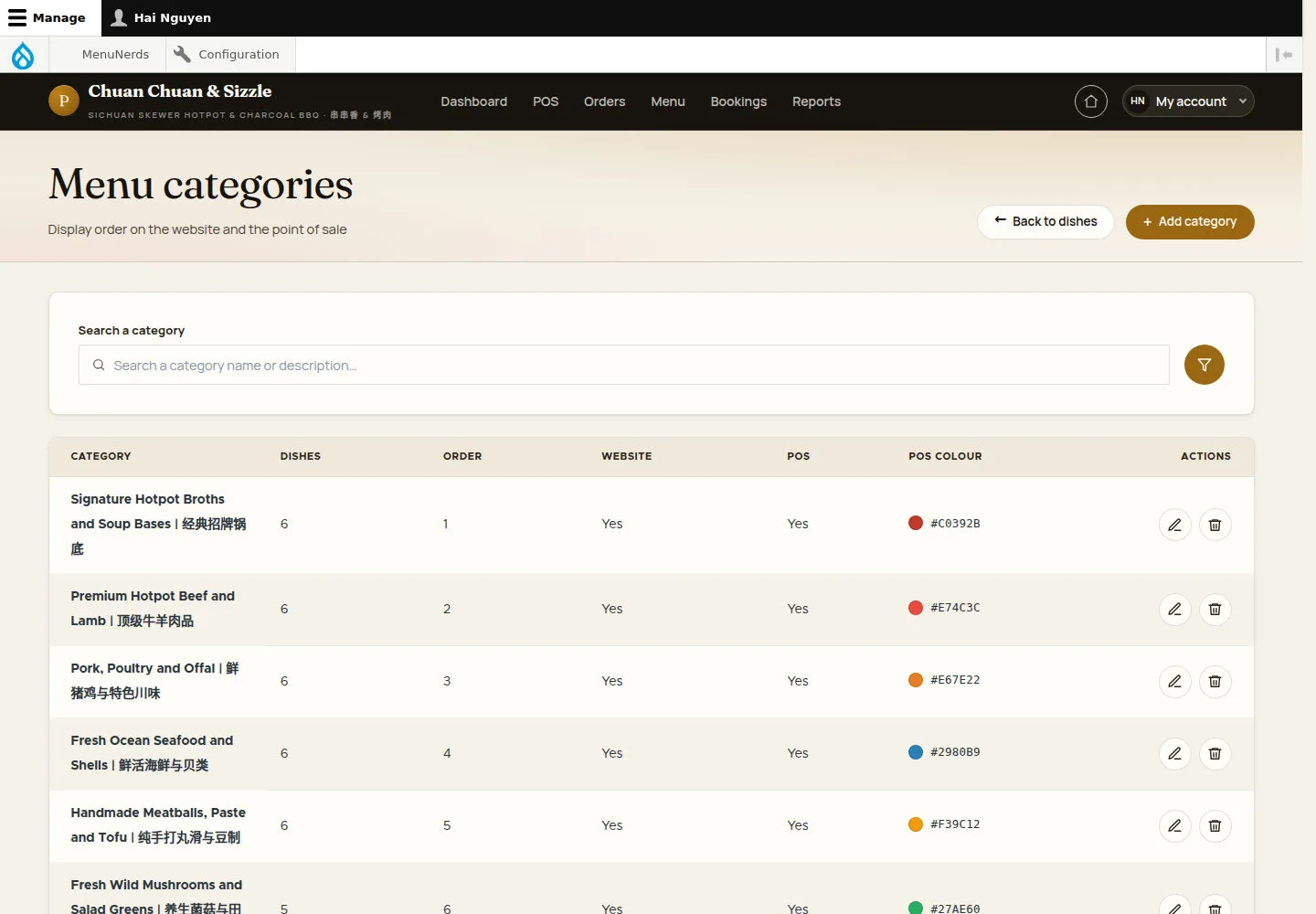1316x914 pixels.
Task: Open Reports page
Action: 816,101
